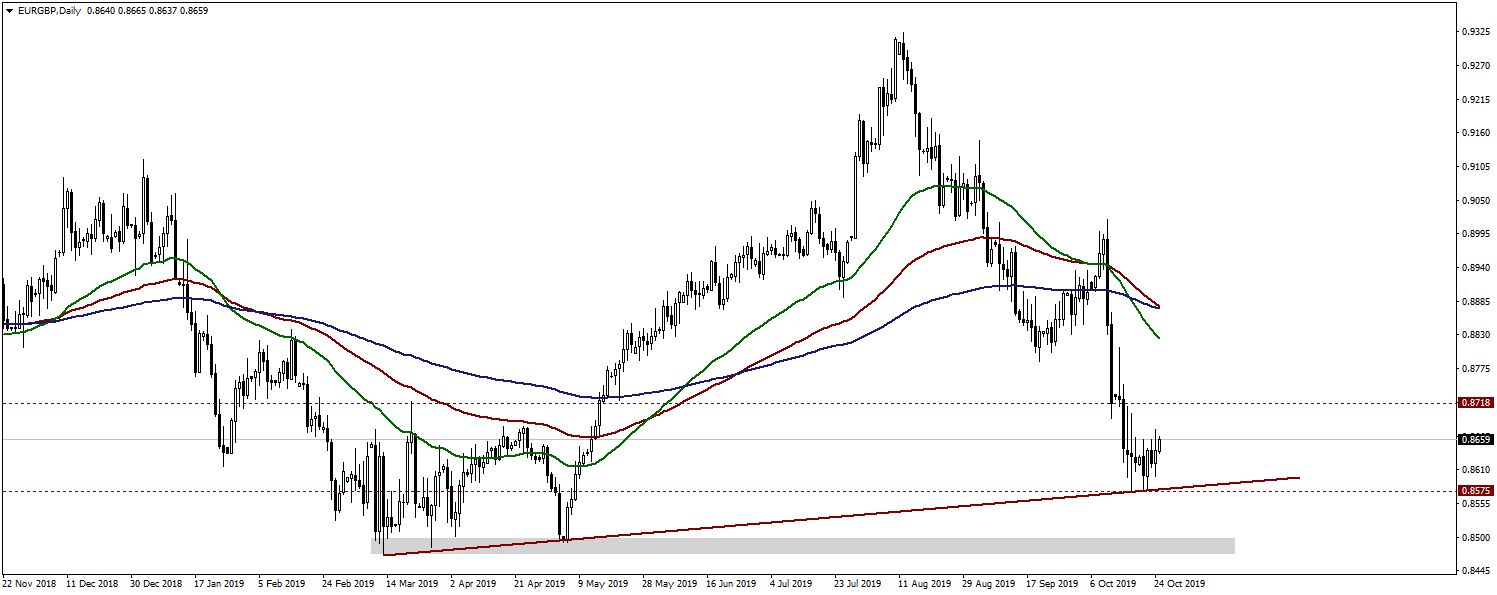Click the 17 Sep 2019 date label

point(1051,583)
